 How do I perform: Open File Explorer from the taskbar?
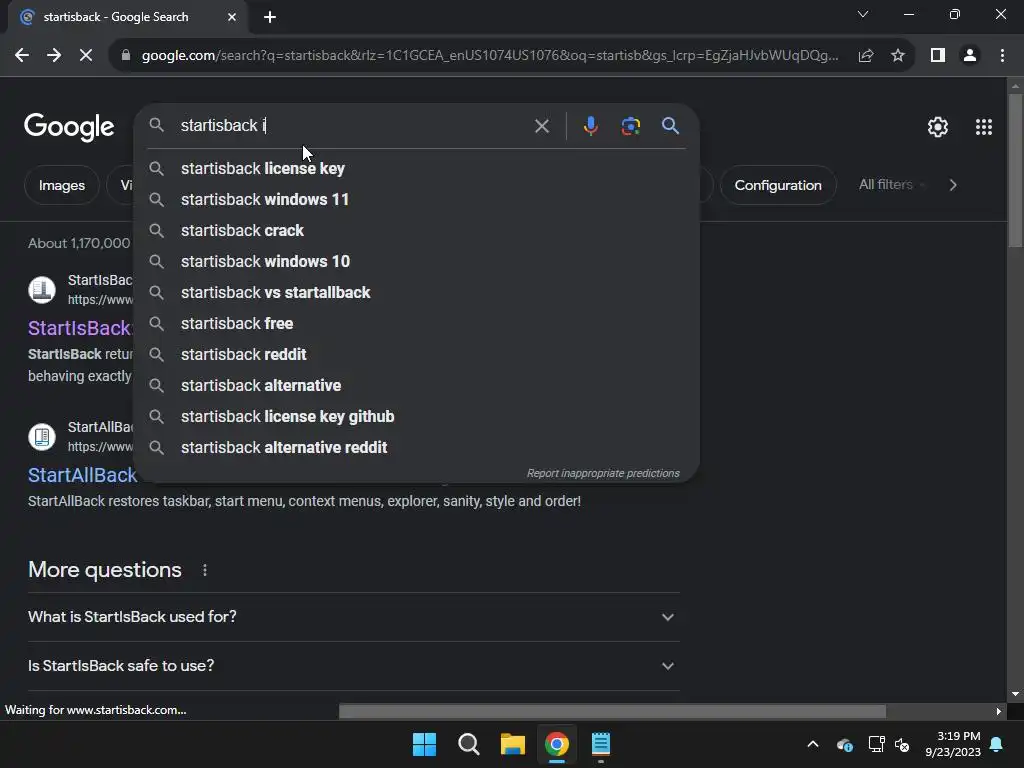tap(513, 744)
